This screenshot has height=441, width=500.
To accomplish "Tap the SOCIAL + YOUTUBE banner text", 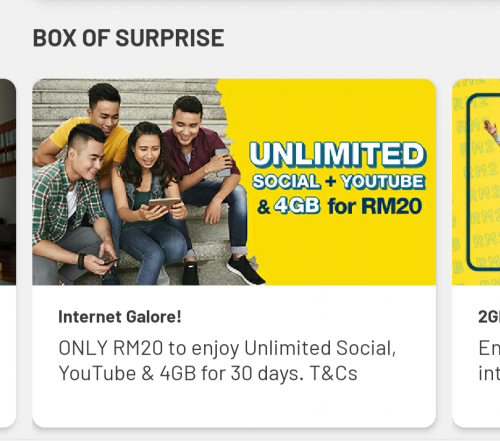I will (338, 182).
